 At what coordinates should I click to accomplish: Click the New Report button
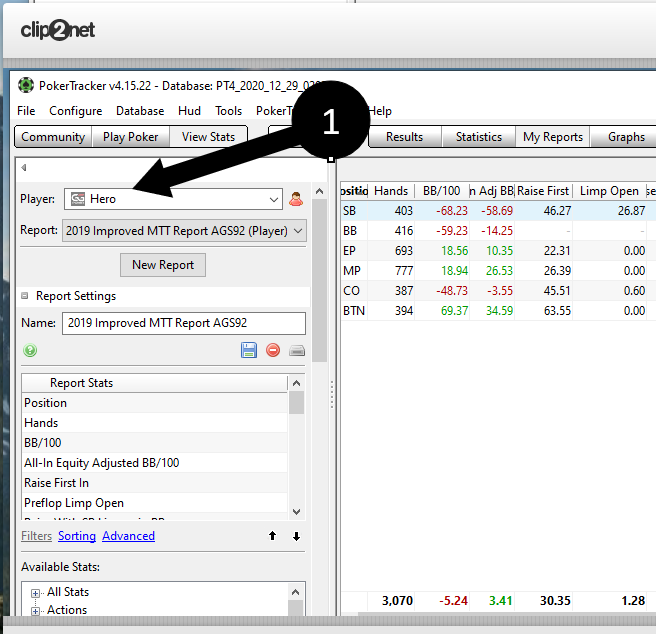point(163,265)
